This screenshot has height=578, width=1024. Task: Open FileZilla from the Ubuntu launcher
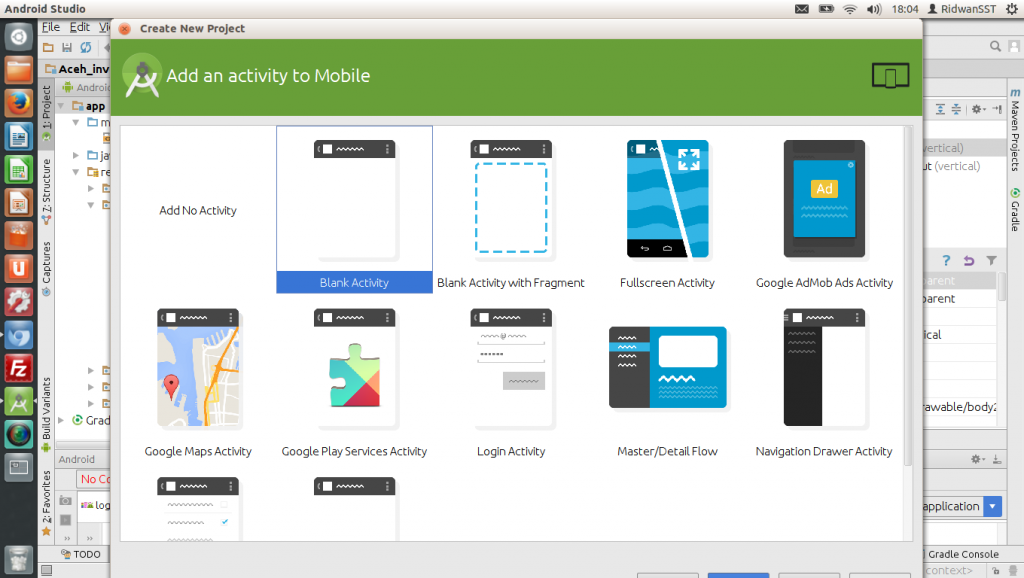click(18, 368)
